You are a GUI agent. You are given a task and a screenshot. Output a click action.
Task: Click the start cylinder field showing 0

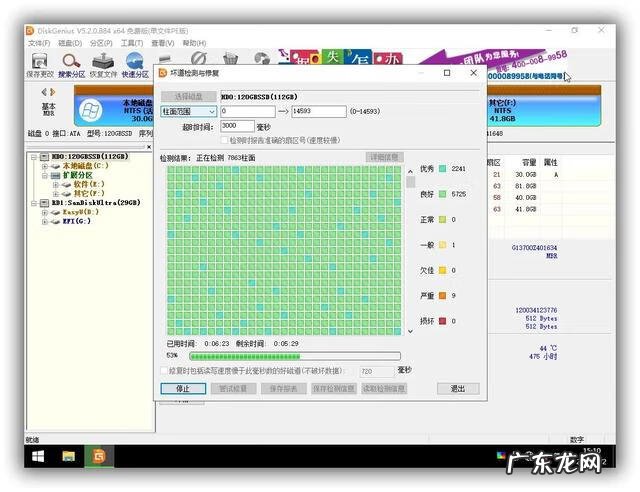[x=248, y=111]
